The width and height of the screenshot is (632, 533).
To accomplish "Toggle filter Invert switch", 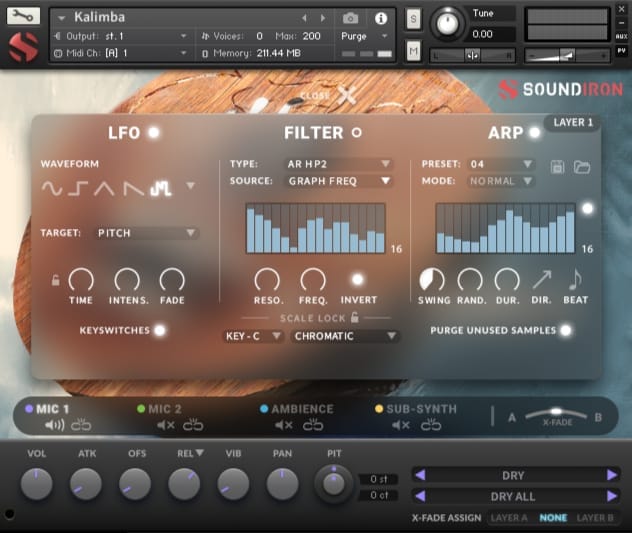I will pyautogui.click(x=357, y=280).
